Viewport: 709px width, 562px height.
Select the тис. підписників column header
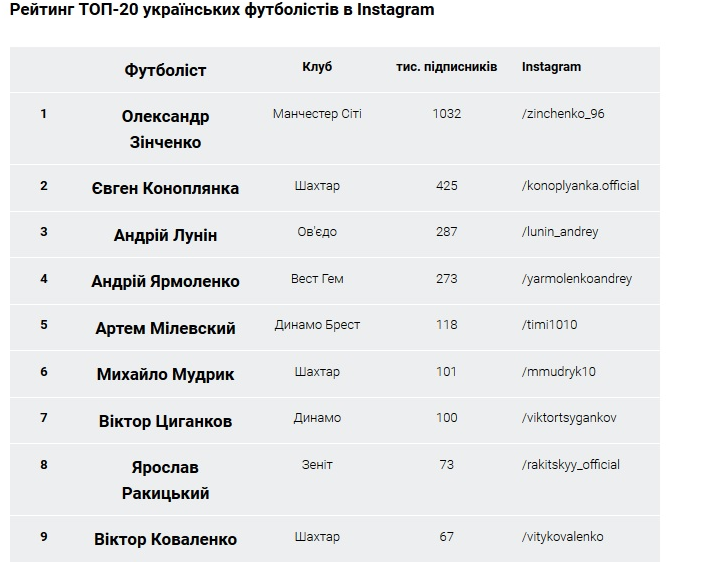[x=447, y=67]
